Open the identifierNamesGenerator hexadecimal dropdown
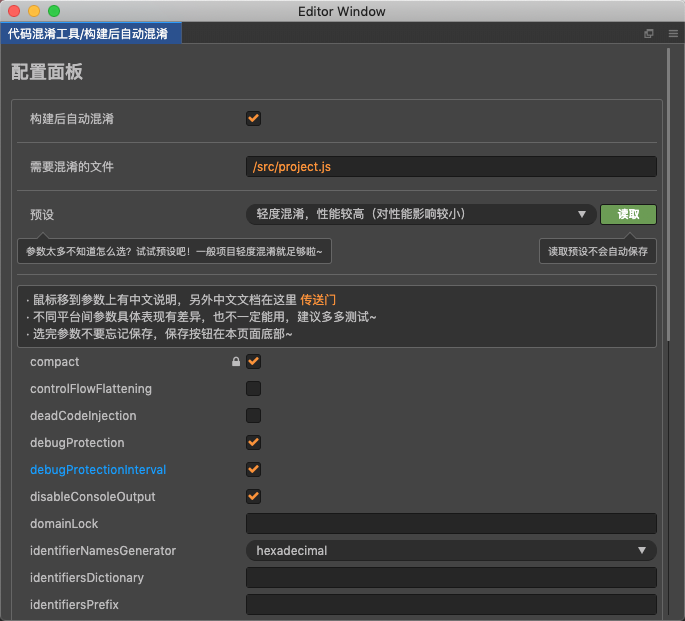Screen dimensions: 685x621 (x=451, y=551)
